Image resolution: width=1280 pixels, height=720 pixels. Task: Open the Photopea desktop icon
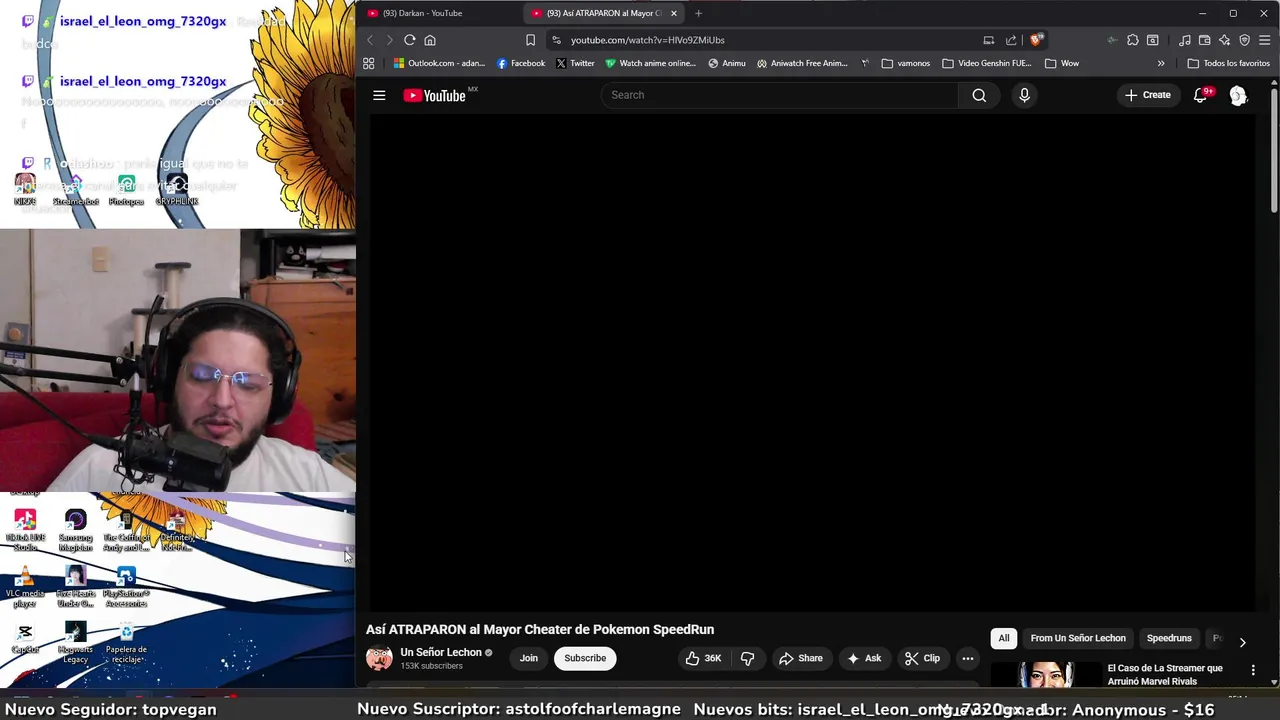click(126, 190)
